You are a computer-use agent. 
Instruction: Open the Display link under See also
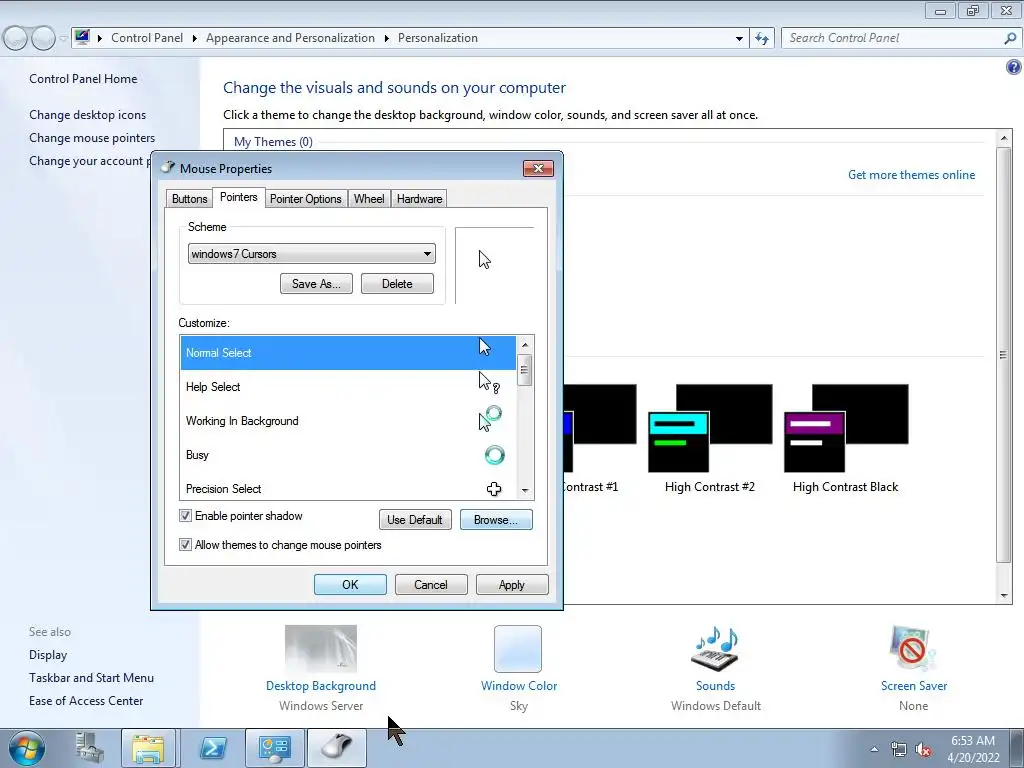[x=48, y=655]
